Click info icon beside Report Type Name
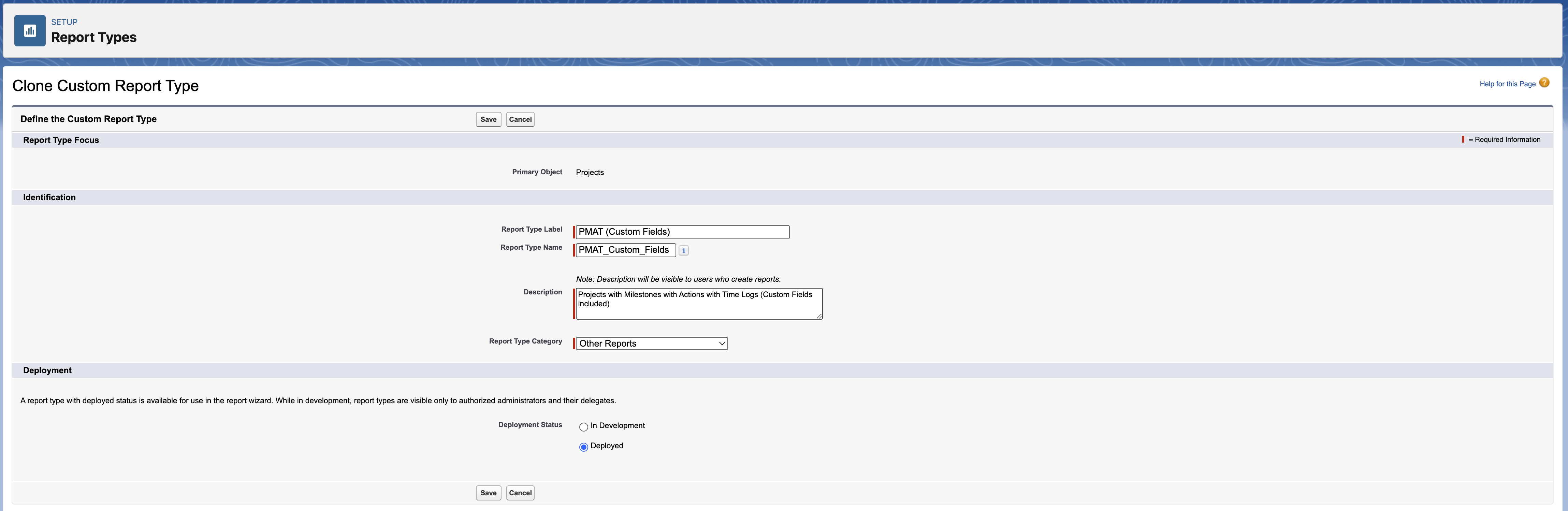Viewport: 1568px width, 511px height. [684, 251]
